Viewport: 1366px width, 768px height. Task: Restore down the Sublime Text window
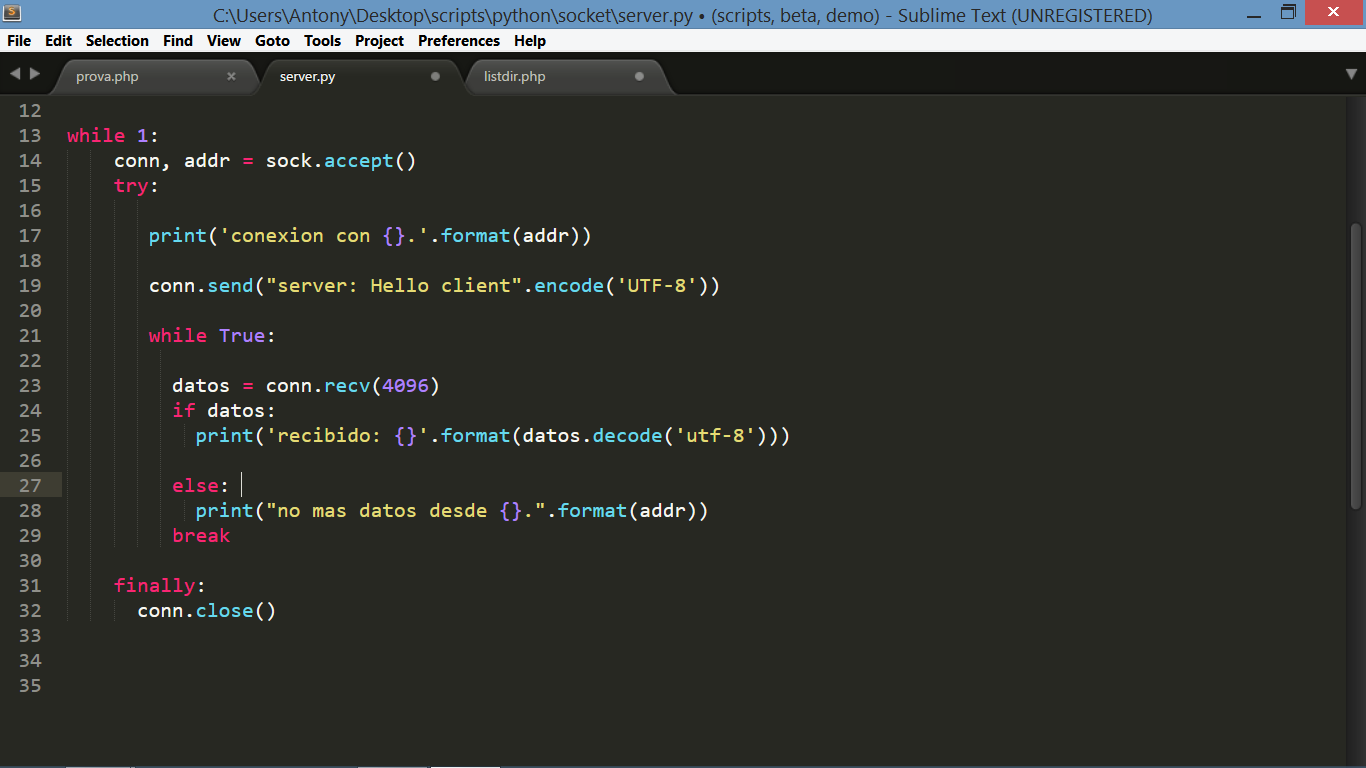click(x=1288, y=12)
